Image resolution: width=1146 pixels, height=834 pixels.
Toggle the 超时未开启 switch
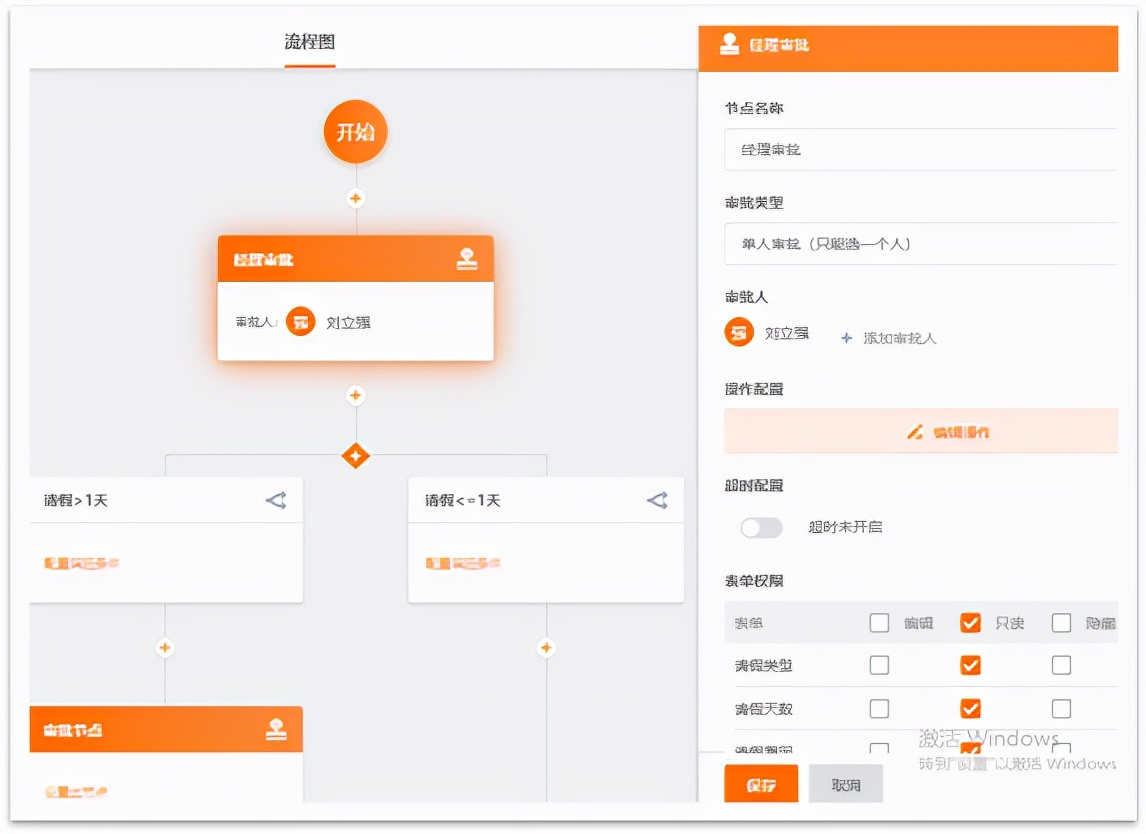pos(761,528)
